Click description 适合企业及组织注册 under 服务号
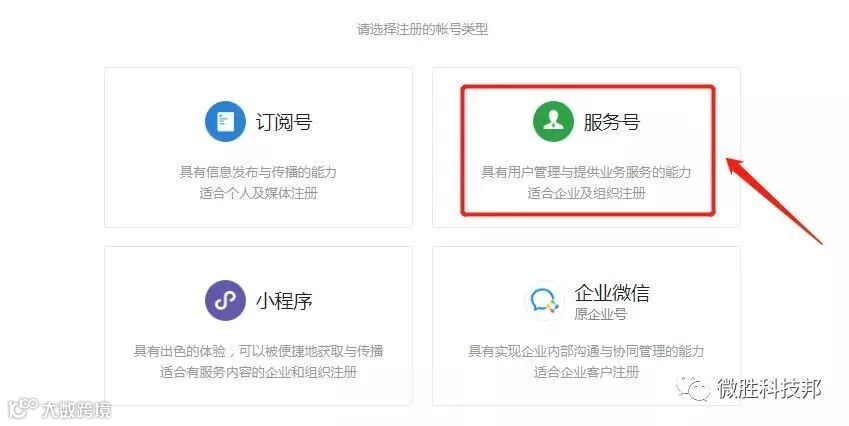Image resolution: width=849 pixels, height=426 pixels. coord(586,193)
